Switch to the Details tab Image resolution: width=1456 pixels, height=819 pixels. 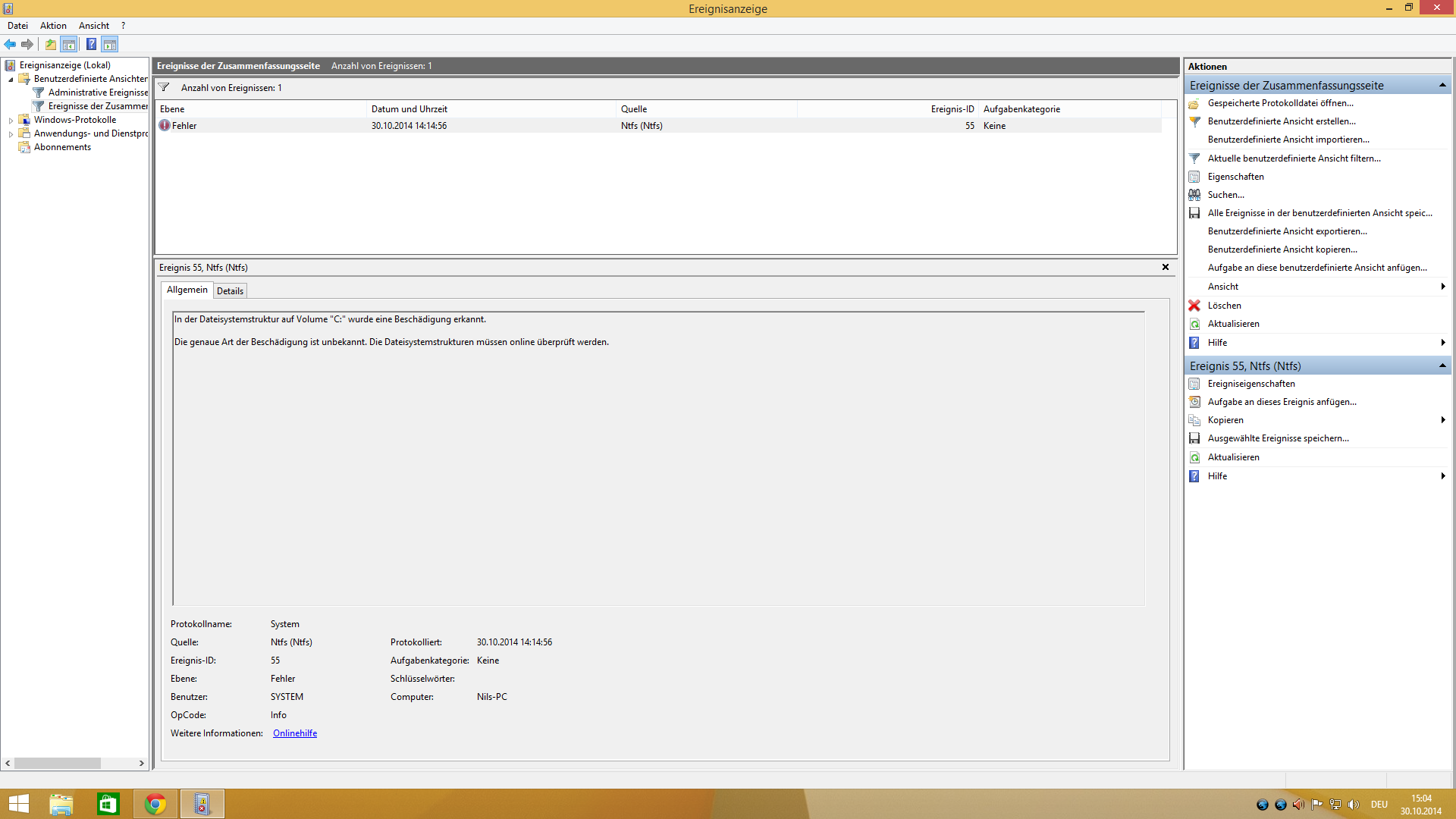[x=230, y=291]
